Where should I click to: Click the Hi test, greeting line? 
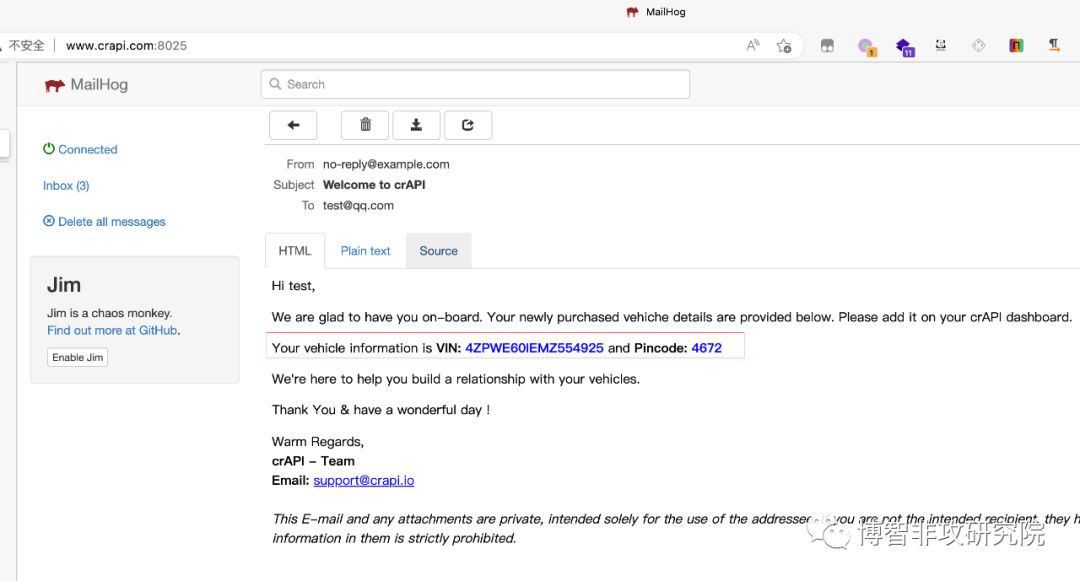click(293, 286)
